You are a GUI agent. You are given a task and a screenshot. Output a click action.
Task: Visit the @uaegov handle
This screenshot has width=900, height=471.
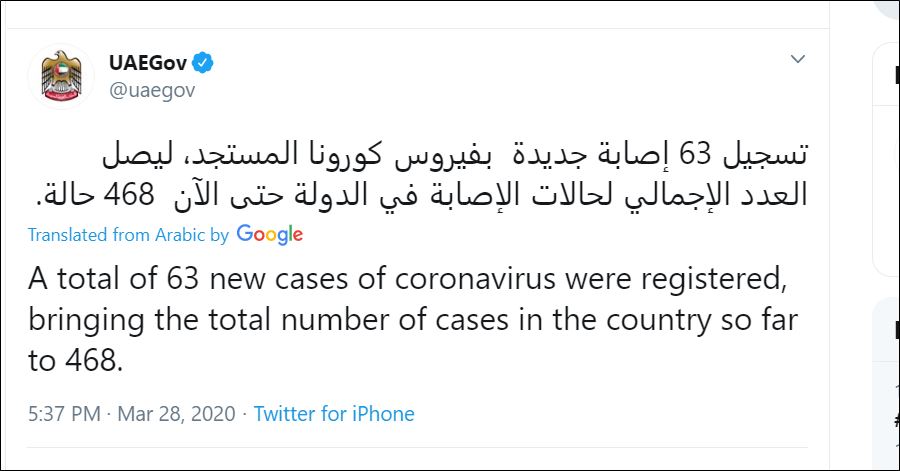click(152, 90)
